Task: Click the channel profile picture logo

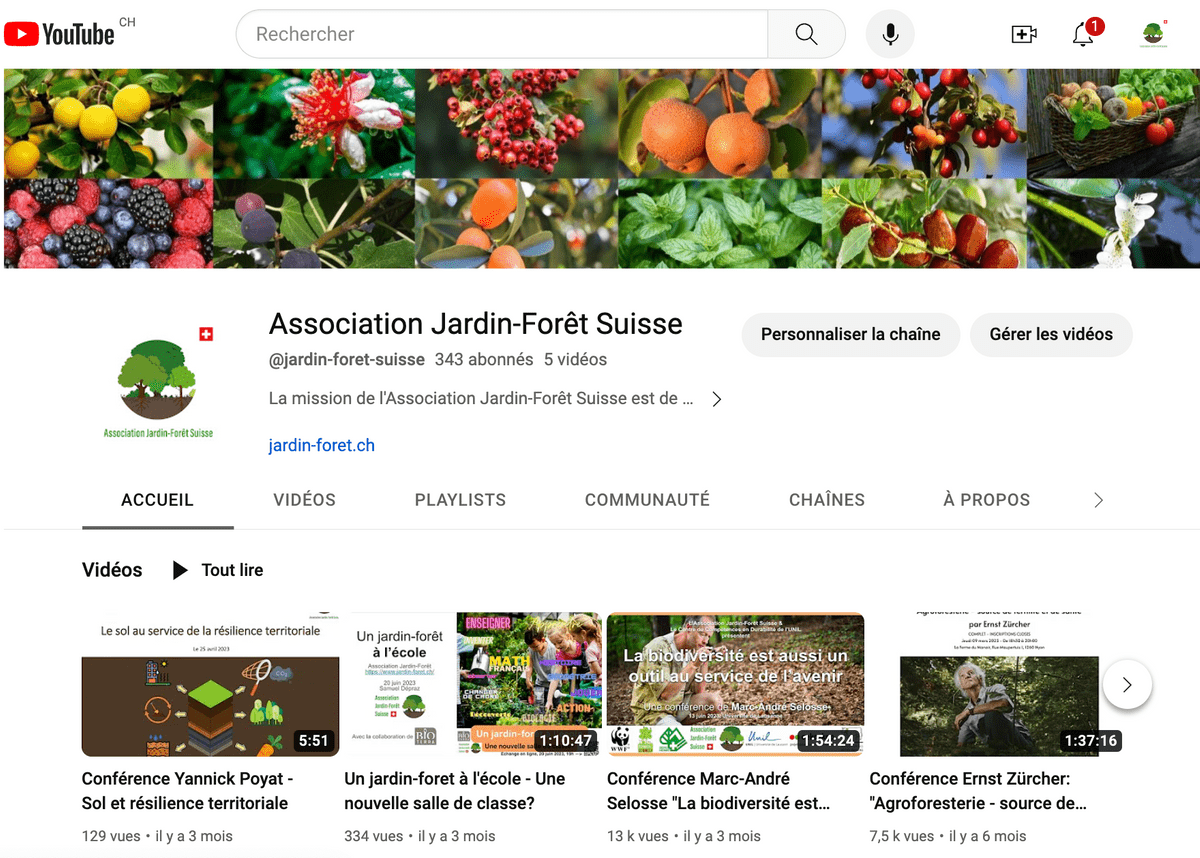Action: 158,383
